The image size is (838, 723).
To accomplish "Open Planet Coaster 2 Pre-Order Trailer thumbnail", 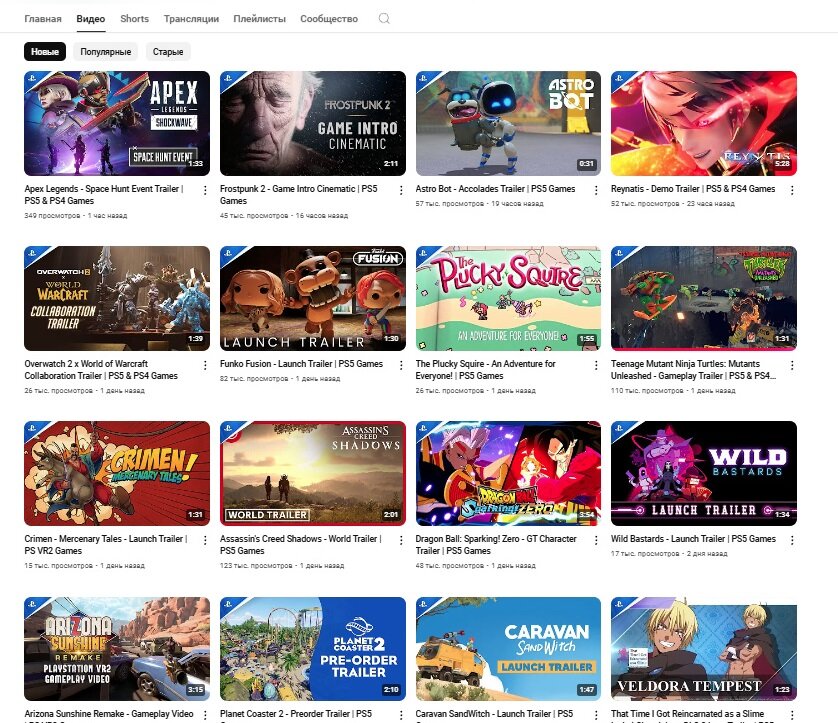I will (x=313, y=649).
